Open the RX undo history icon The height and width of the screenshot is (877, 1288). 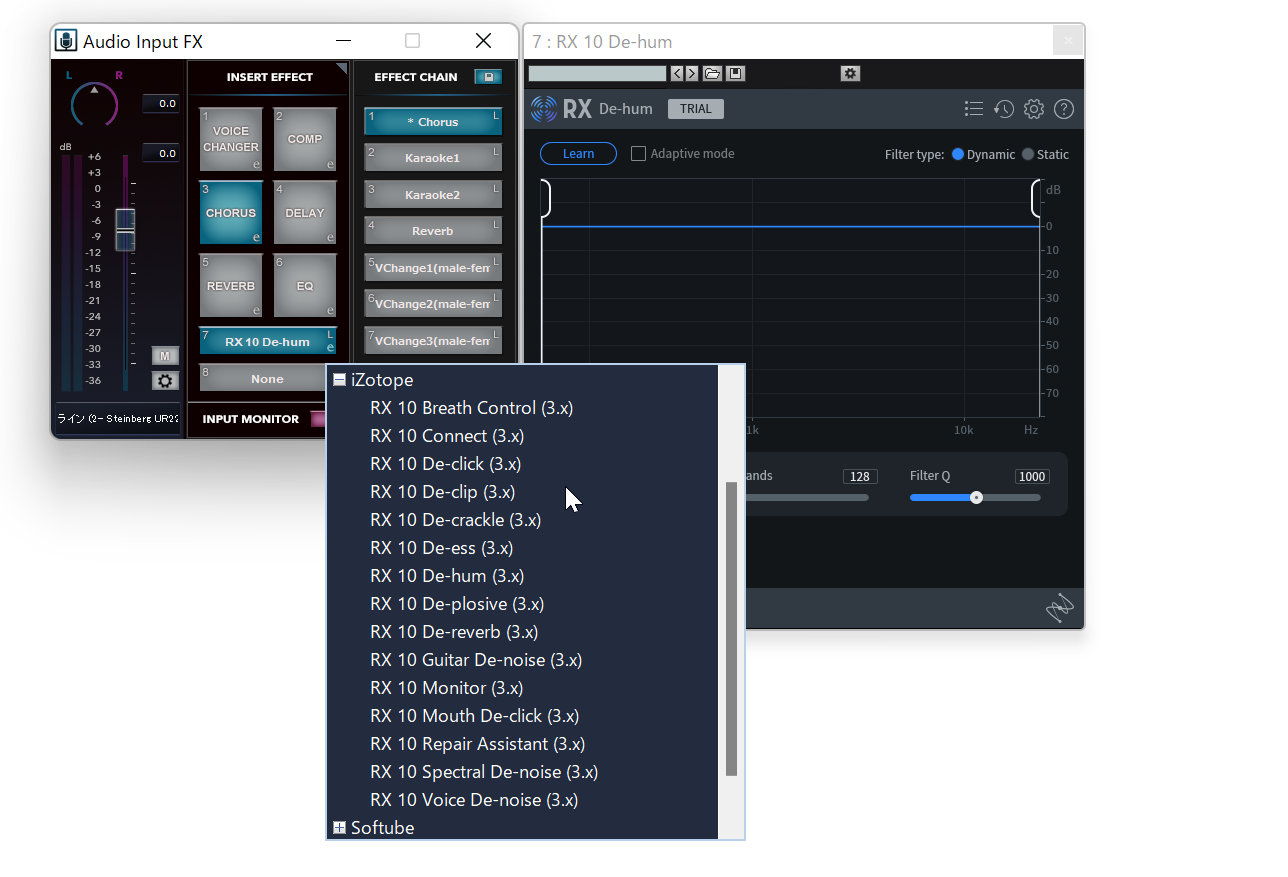point(1004,109)
